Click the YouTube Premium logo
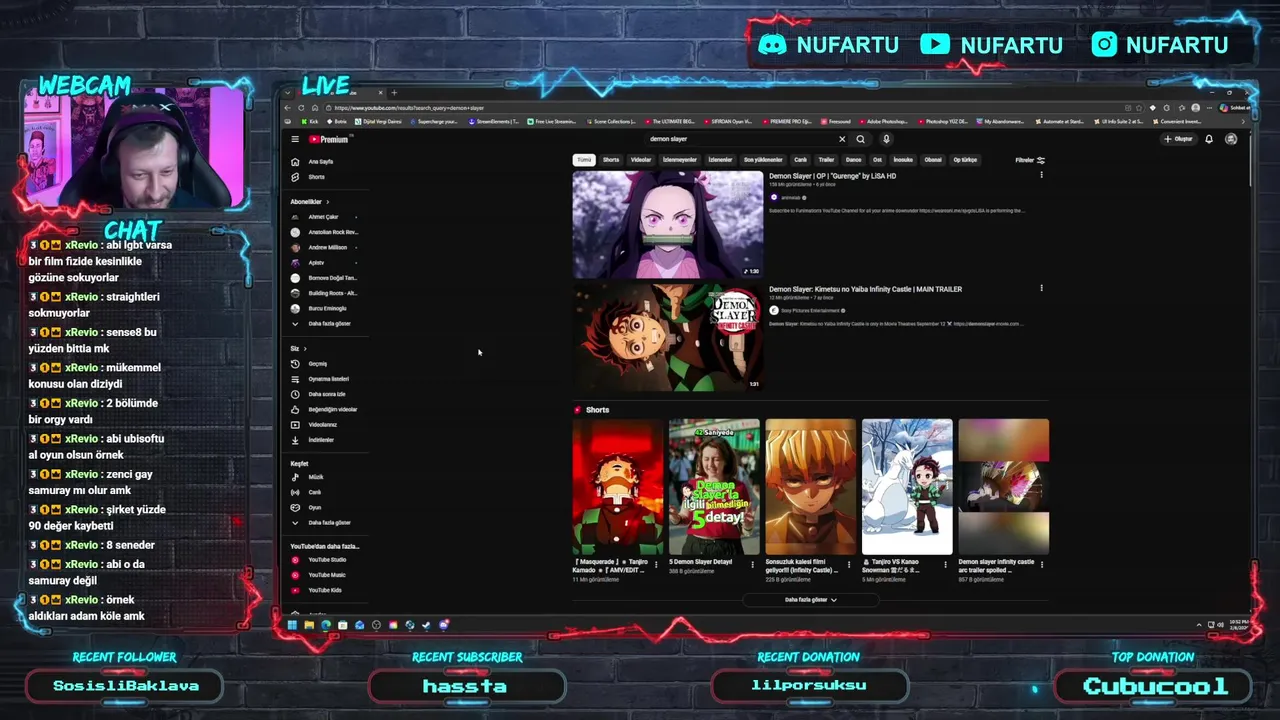Screen dimensions: 1280x720 328,139
